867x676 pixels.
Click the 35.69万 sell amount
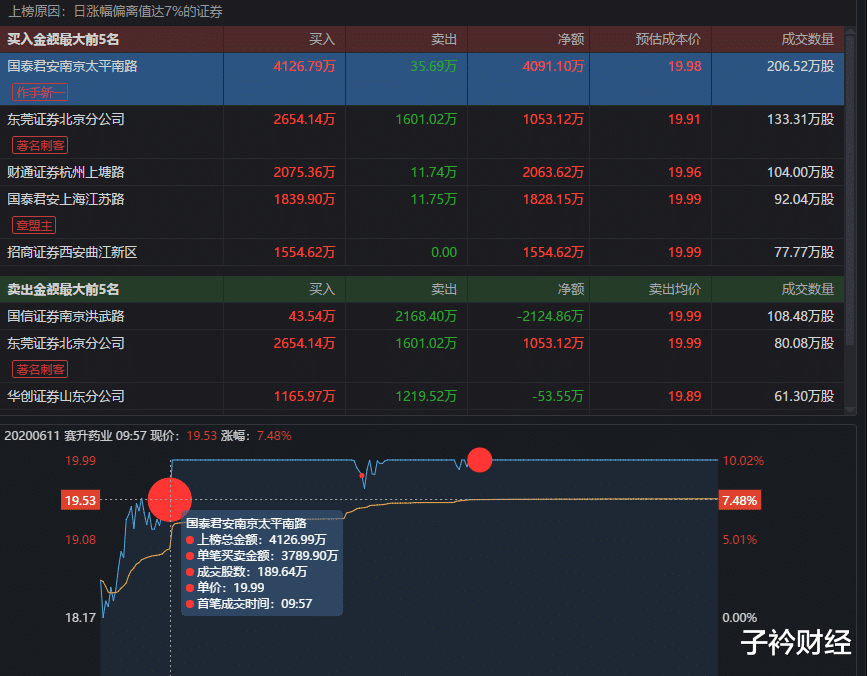click(x=434, y=66)
